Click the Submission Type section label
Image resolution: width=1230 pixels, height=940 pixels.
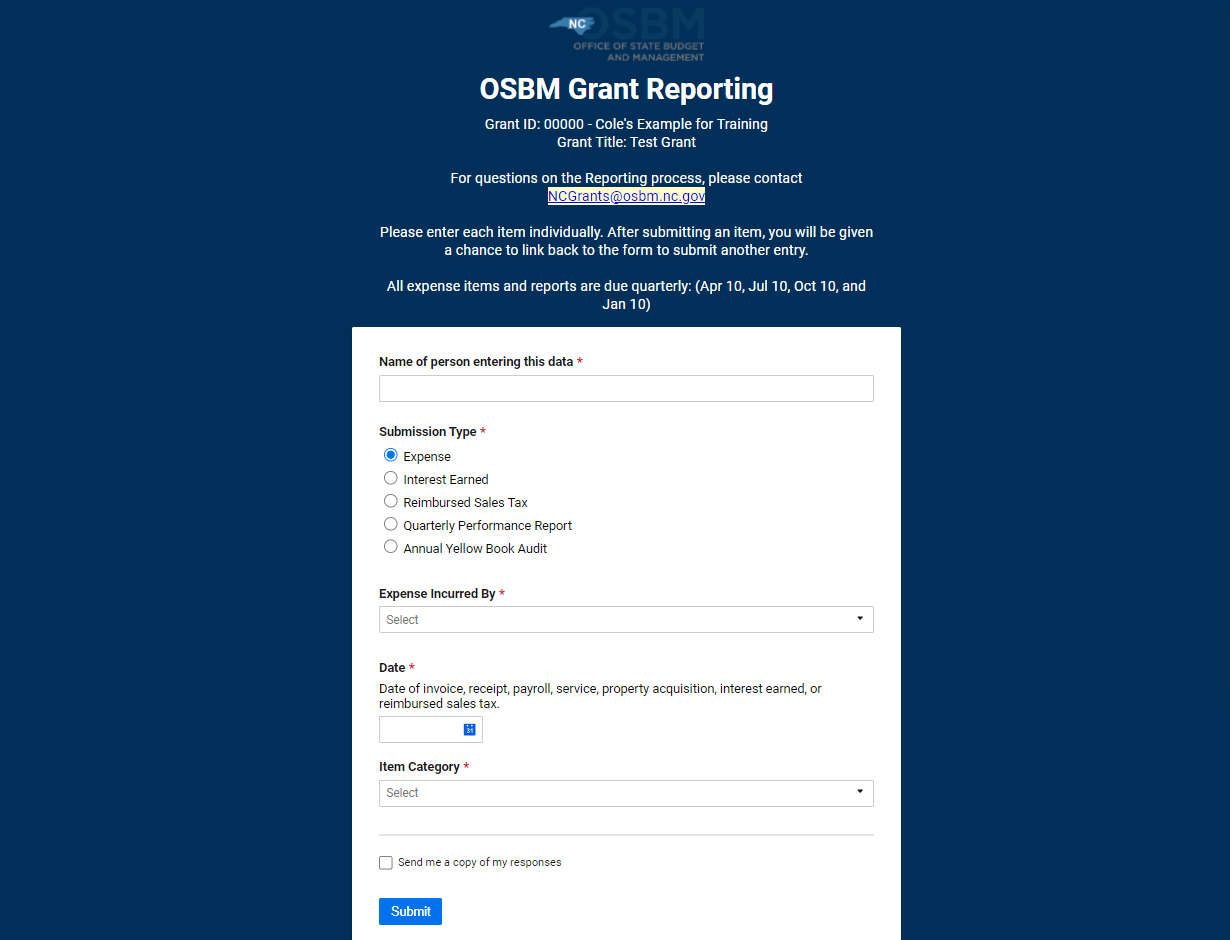428,431
